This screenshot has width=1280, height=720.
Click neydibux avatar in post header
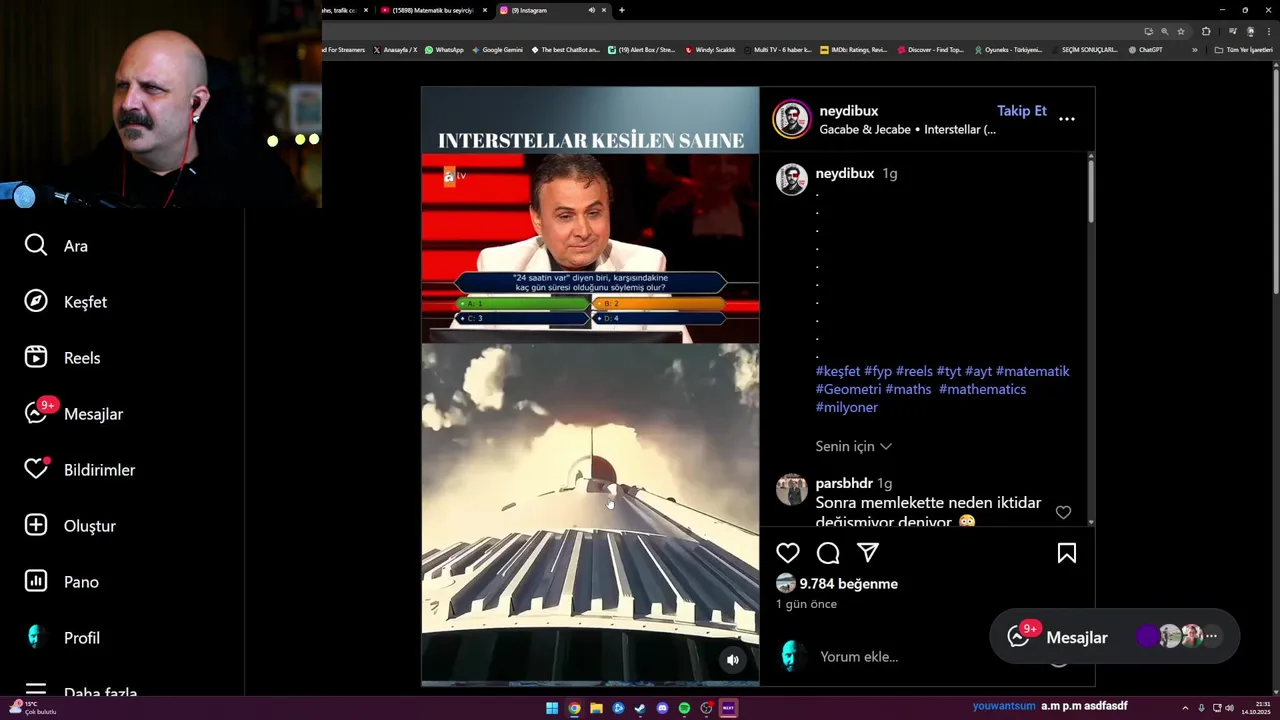point(791,119)
